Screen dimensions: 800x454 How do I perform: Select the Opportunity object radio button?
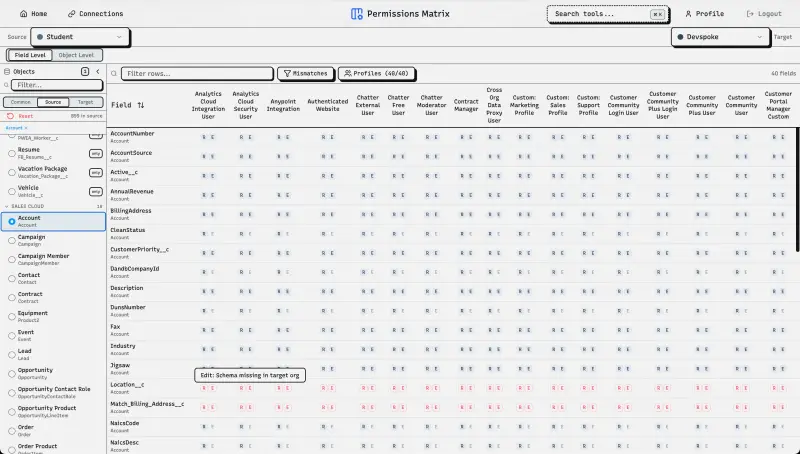[12, 373]
